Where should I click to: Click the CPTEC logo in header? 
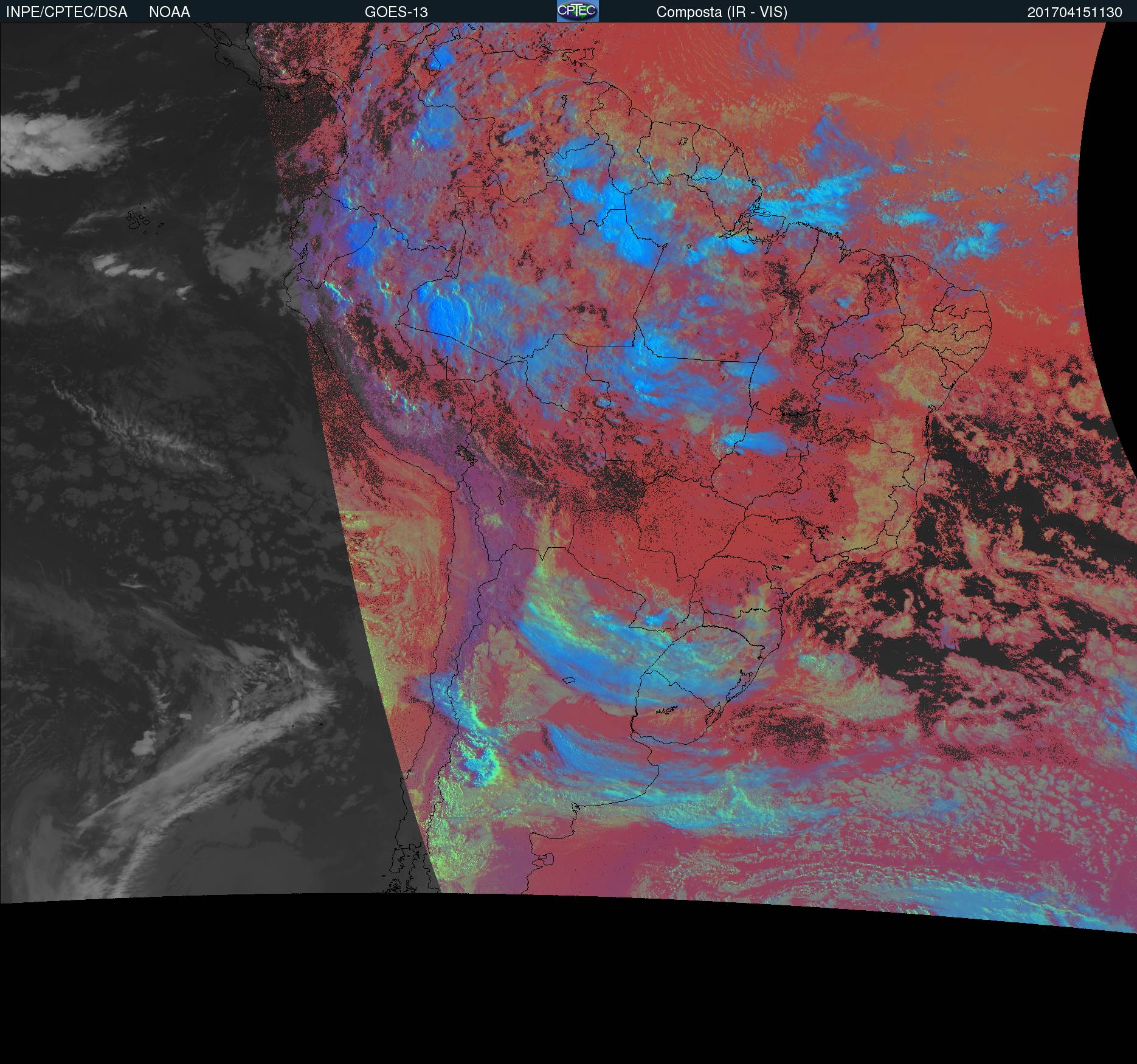(x=578, y=11)
